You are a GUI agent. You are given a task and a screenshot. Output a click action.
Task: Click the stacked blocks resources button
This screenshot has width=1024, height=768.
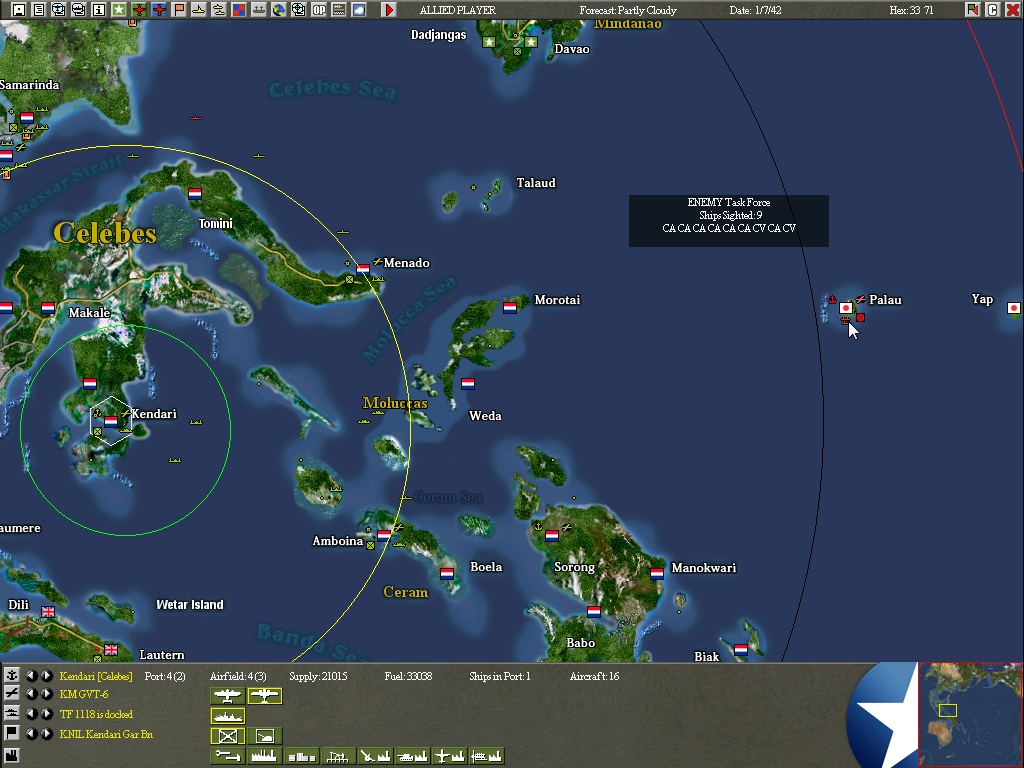pos(302,756)
